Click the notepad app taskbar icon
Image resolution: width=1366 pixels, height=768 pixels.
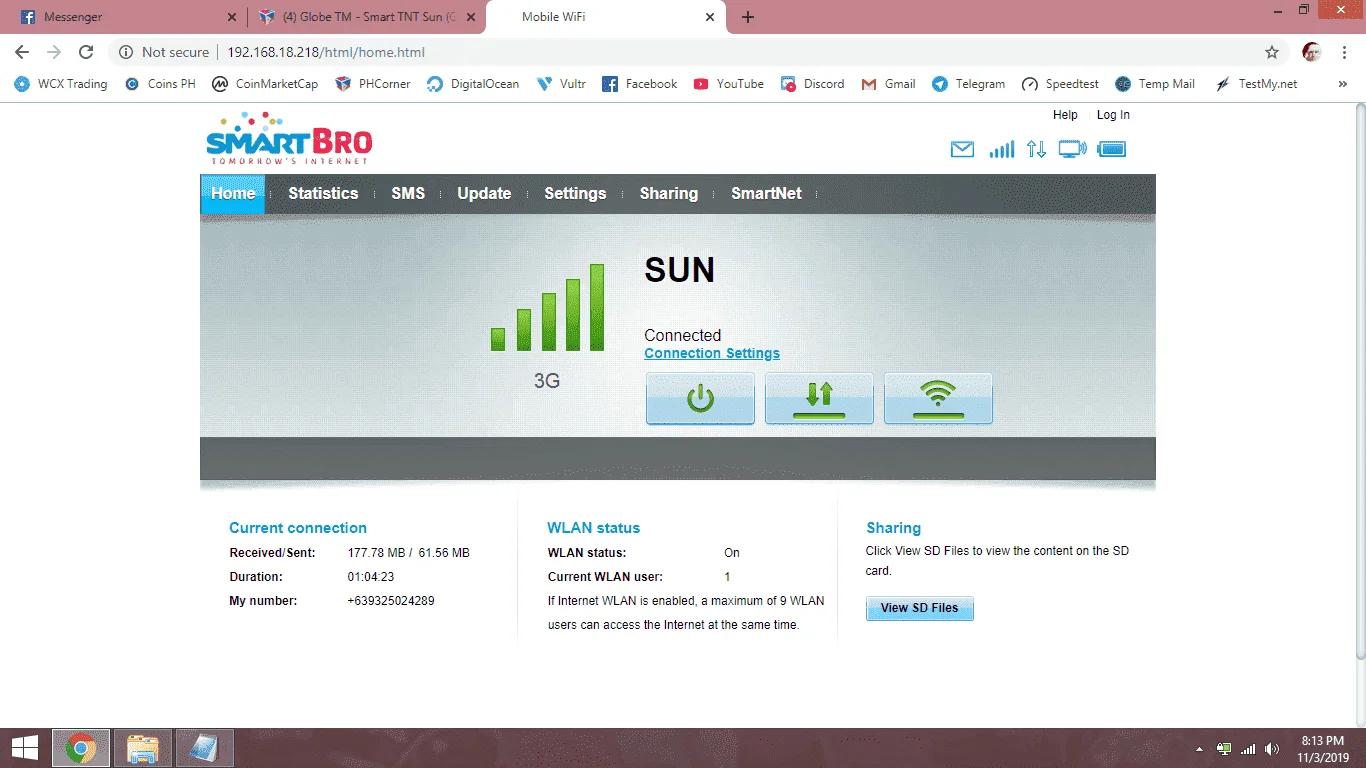point(205,747)
